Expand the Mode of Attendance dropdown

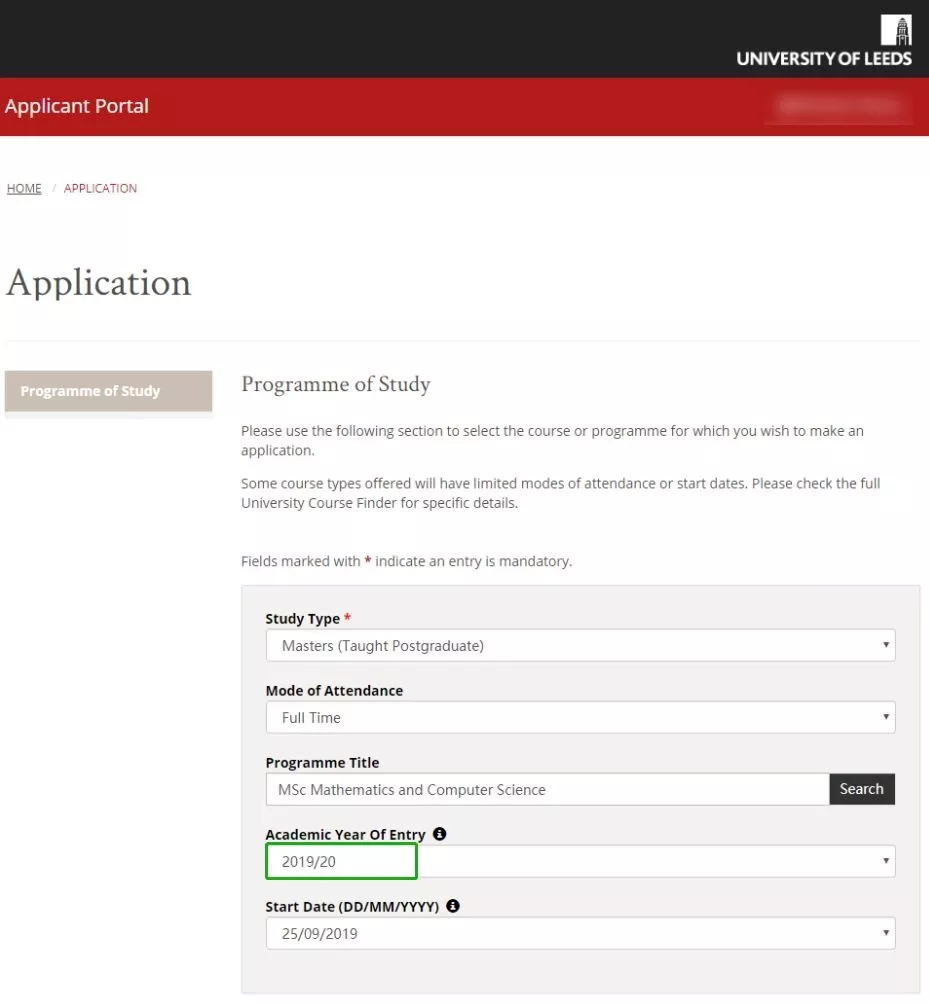[580, 718]
